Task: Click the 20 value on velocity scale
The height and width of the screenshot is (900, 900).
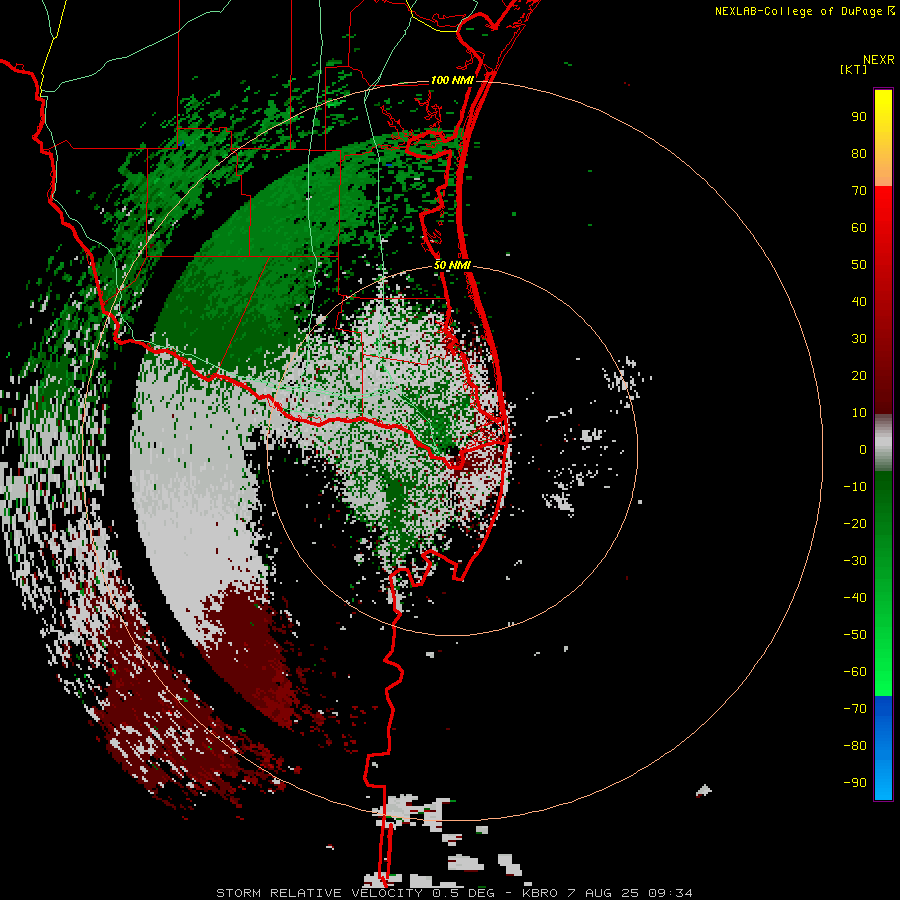Action: point(859,376)
